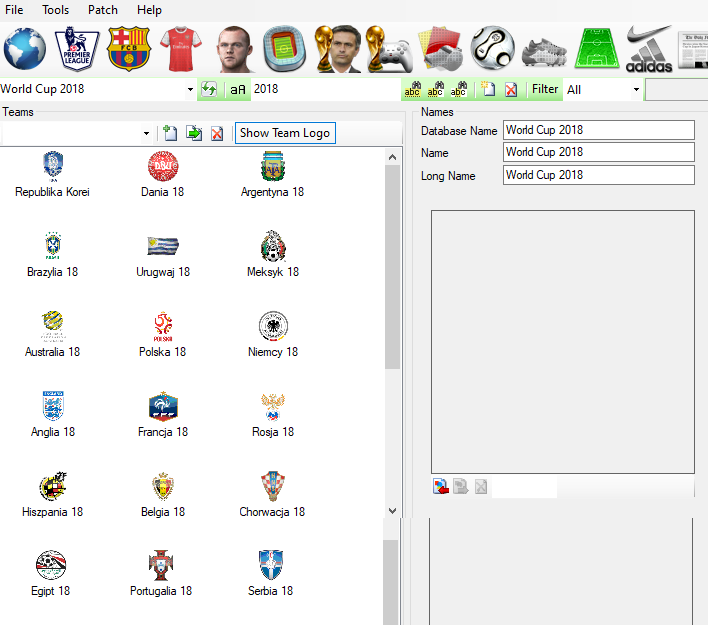708x625 pixels.
Task: Select the Rosja 18 team
Action: pos(273,414)
